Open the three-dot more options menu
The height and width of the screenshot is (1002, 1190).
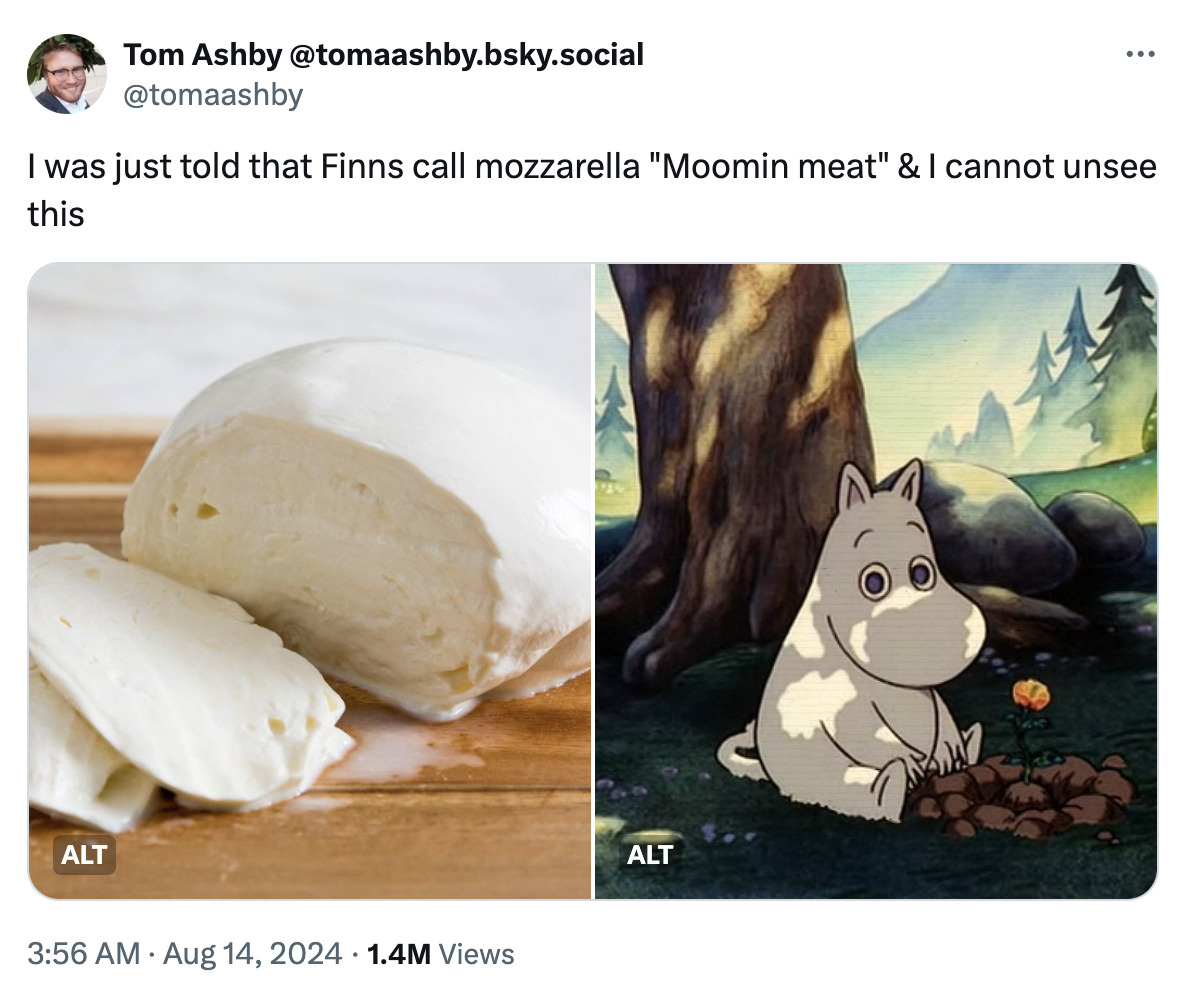(1139, 53)
